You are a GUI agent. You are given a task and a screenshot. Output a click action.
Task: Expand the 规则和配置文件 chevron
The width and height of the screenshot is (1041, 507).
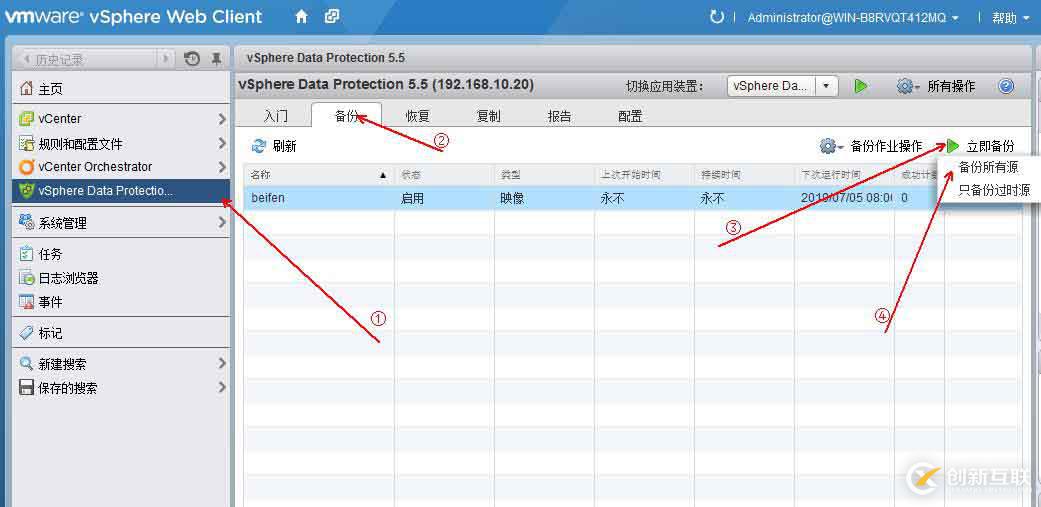click(222, 143)
